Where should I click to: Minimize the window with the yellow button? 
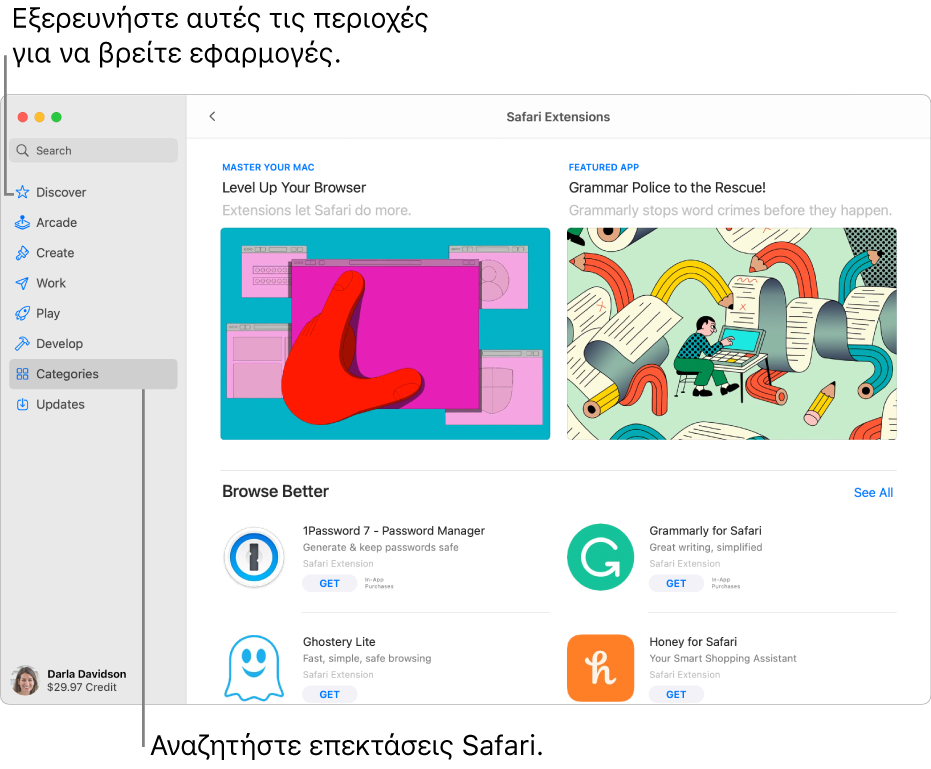(39, 117)
